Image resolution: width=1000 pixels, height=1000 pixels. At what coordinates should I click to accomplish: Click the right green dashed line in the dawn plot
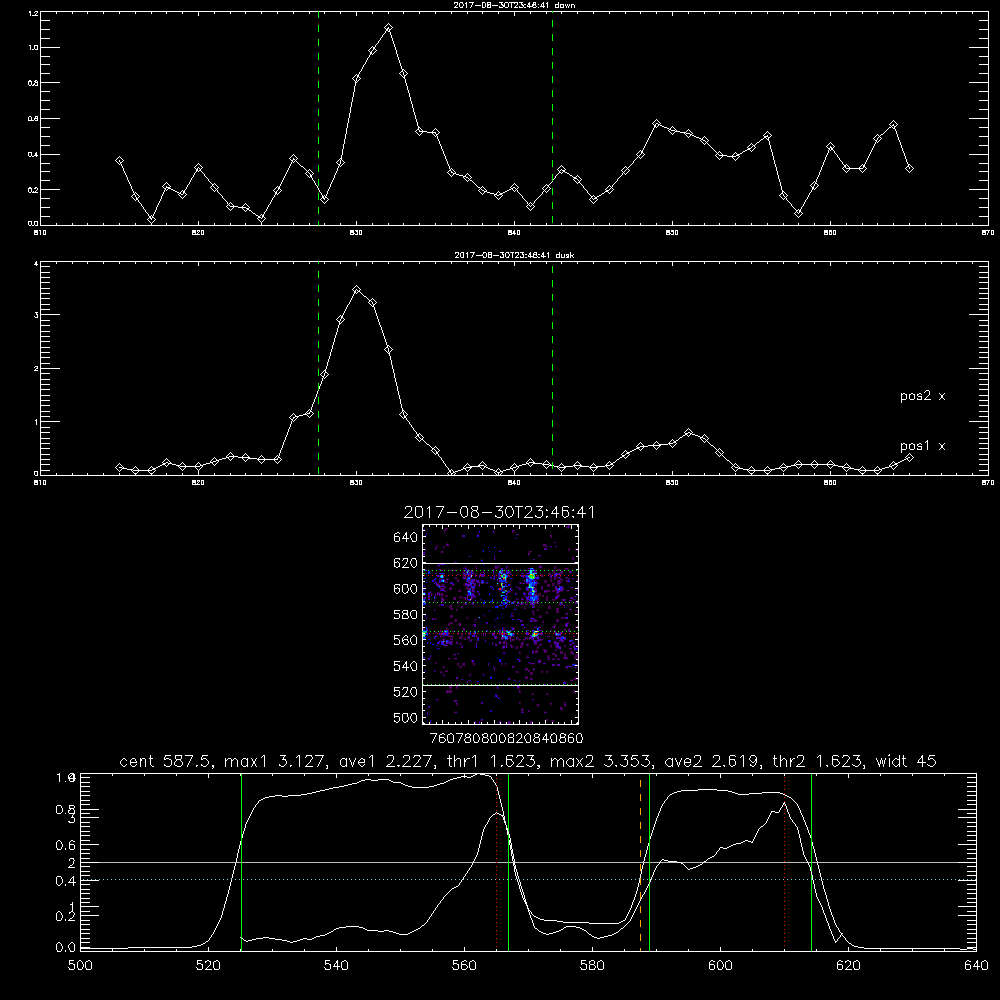tap(552, 119)
